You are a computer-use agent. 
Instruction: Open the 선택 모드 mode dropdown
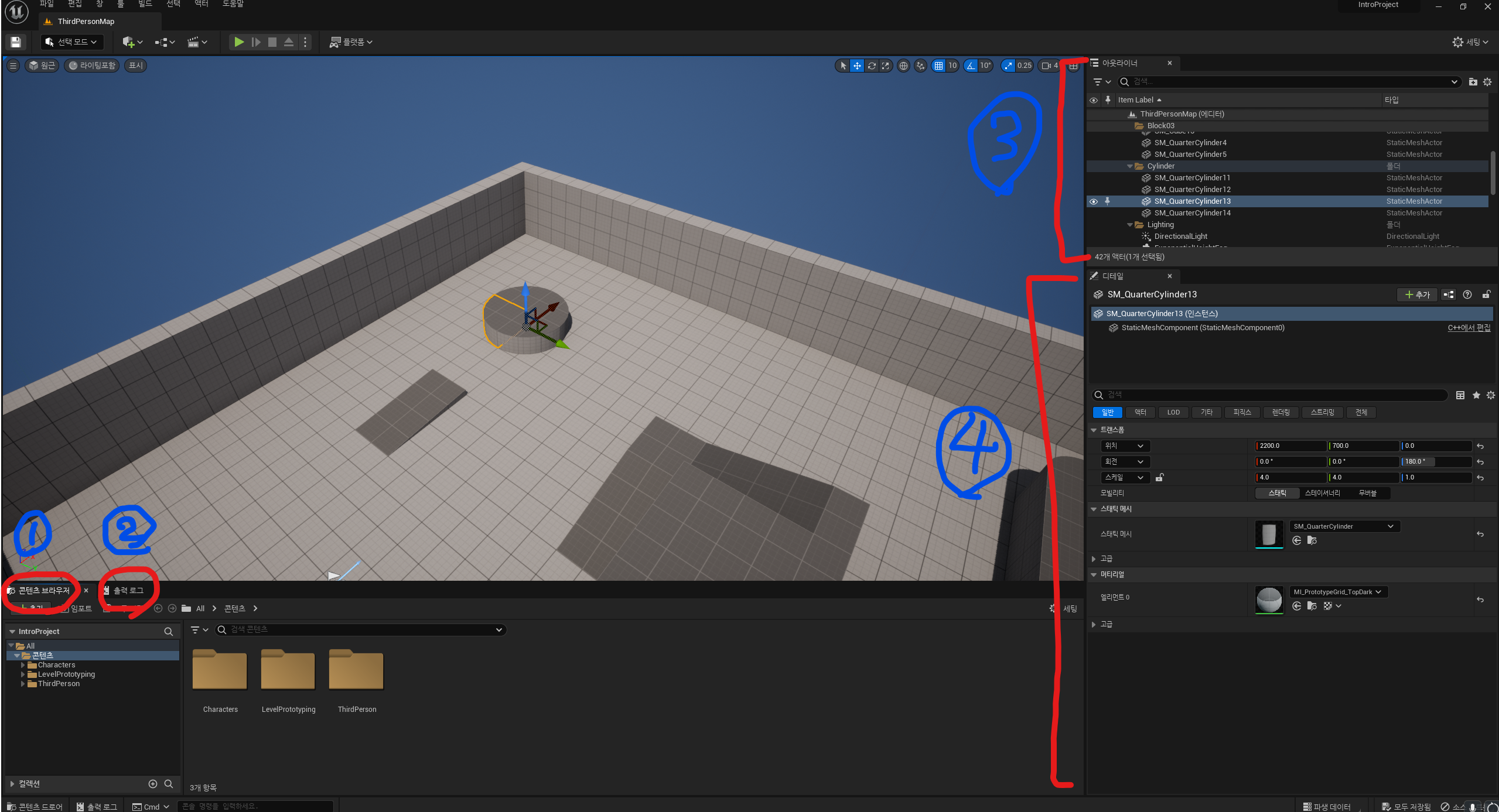(71, 42)
